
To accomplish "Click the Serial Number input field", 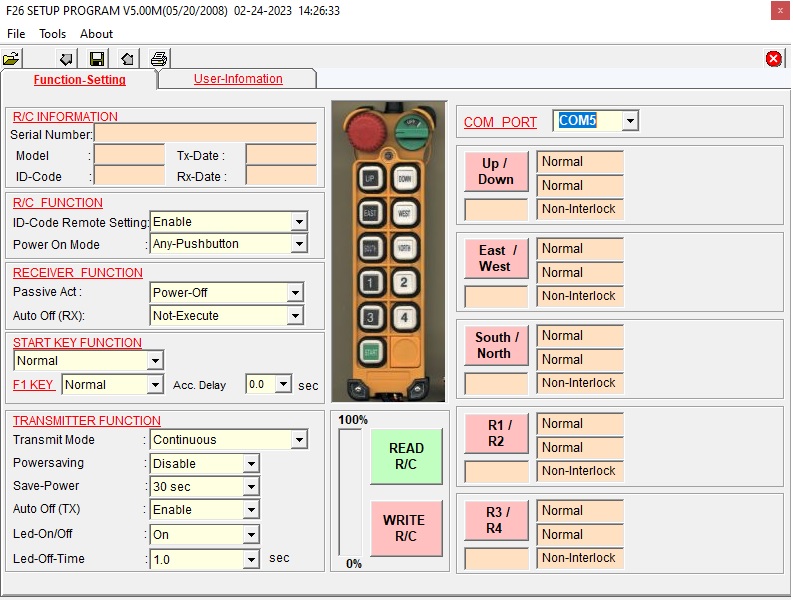I will tap(205, 134).
